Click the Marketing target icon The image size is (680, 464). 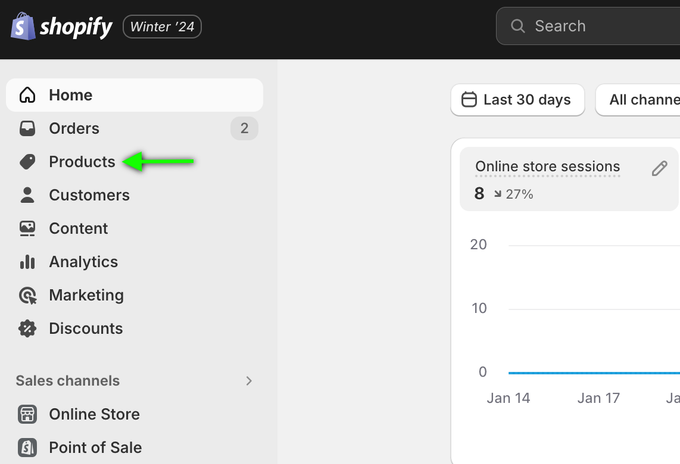[x=27, y=295]
